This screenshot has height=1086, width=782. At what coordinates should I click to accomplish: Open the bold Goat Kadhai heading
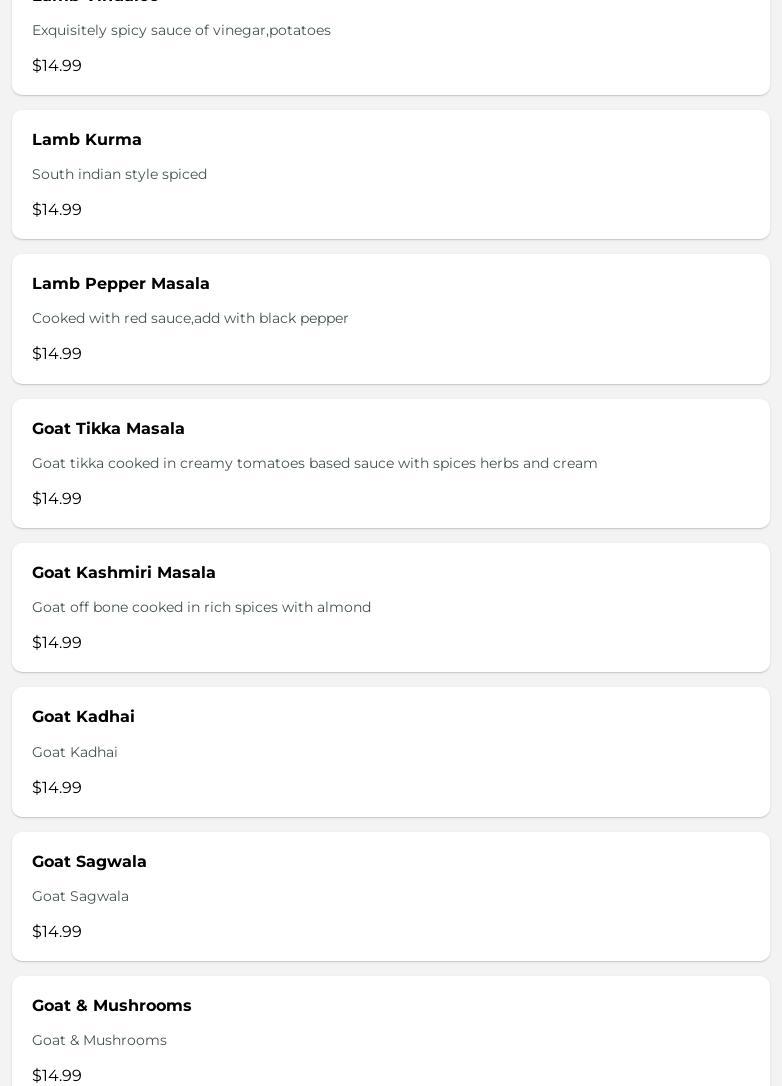83,717
